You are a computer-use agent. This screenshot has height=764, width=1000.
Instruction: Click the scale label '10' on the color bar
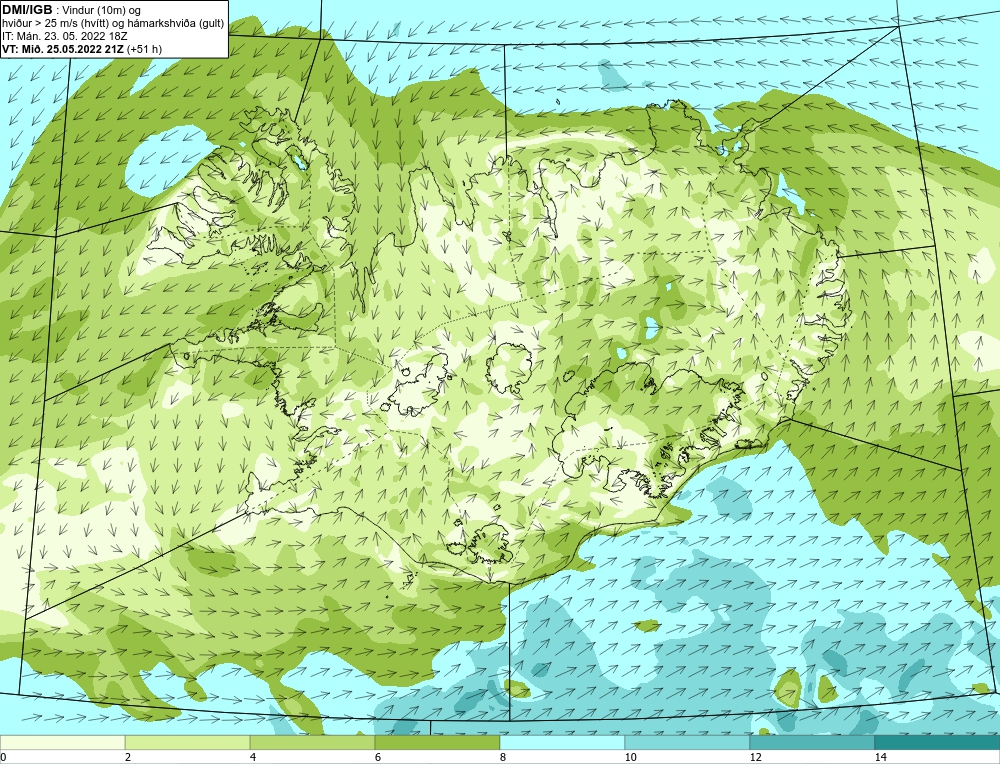(x=630, y=758)
